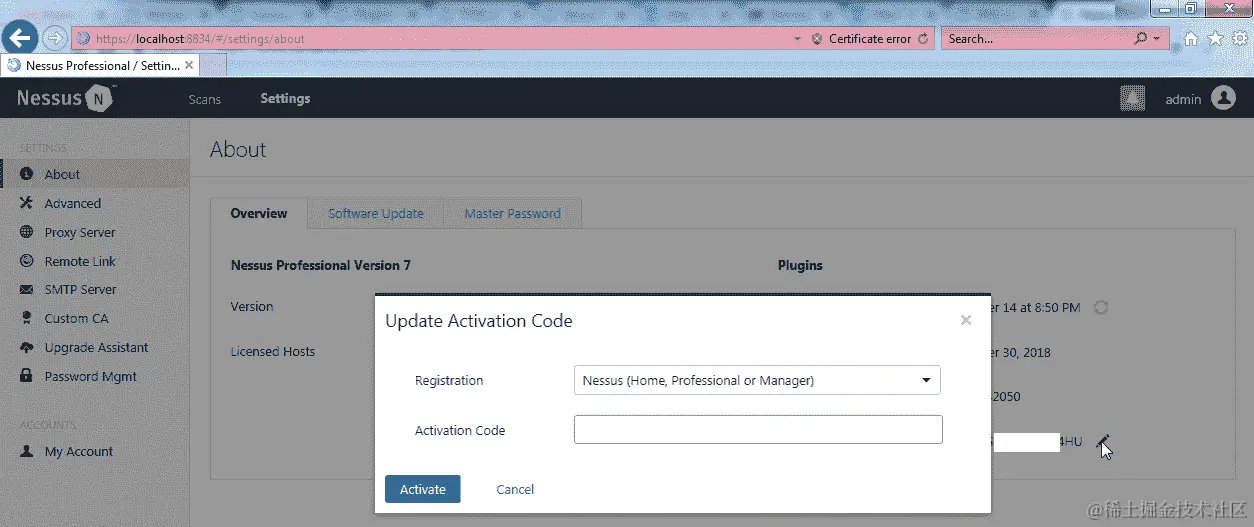Open the search provider dropdown arrow
Image resolution: width=1254 pixels, height=527 pixels.
coord(1157,39)
